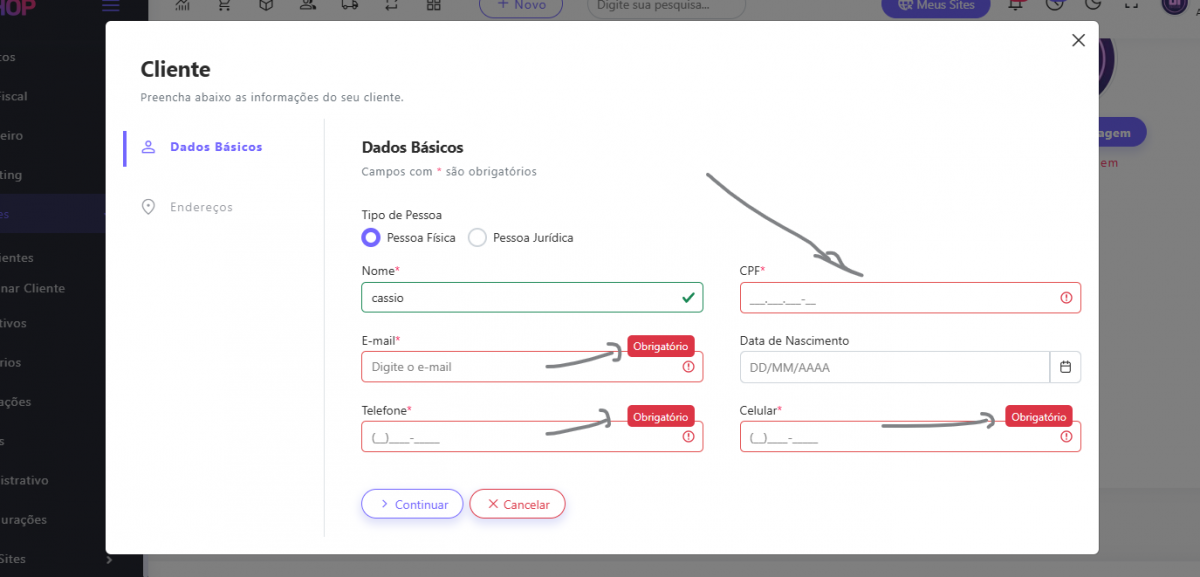
Task: Click the green checkmark in Nome field
Action: (x=688, y=298)
